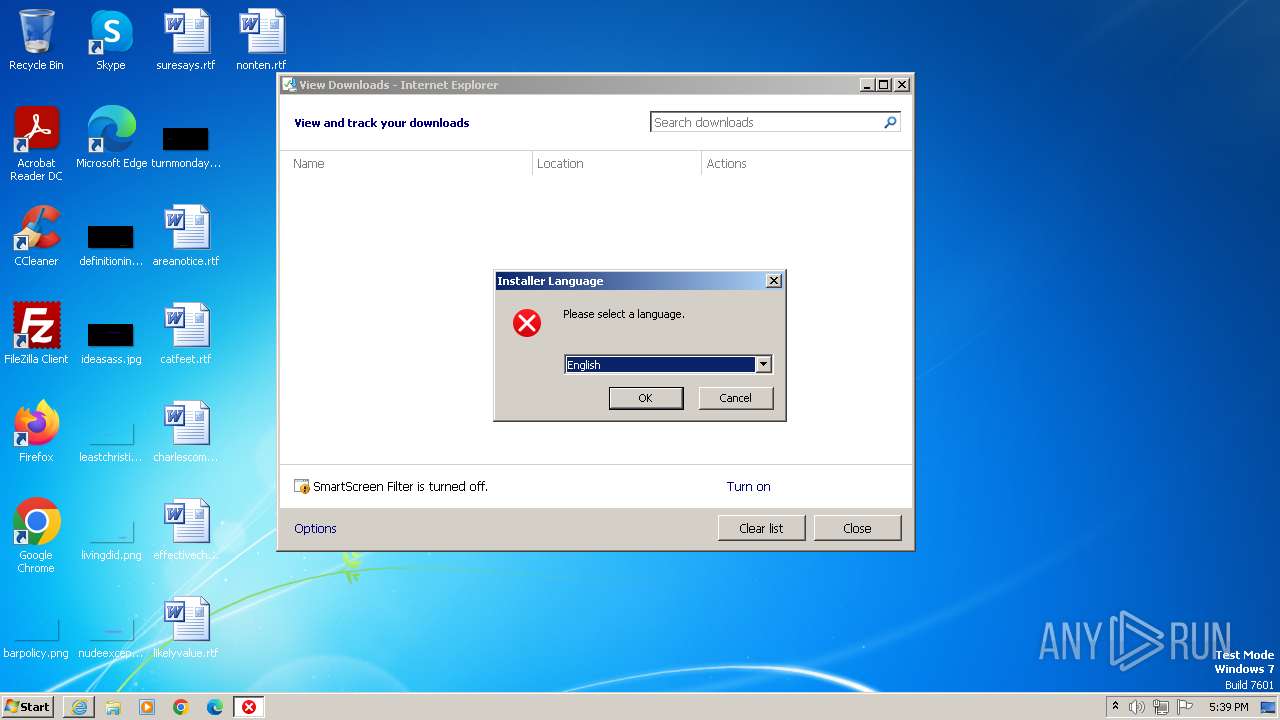Viewport: 1280px width, 720px height.
Task: Select the effectivech desktop file icon
Action: pyautogui.click(x=186, y=530)
